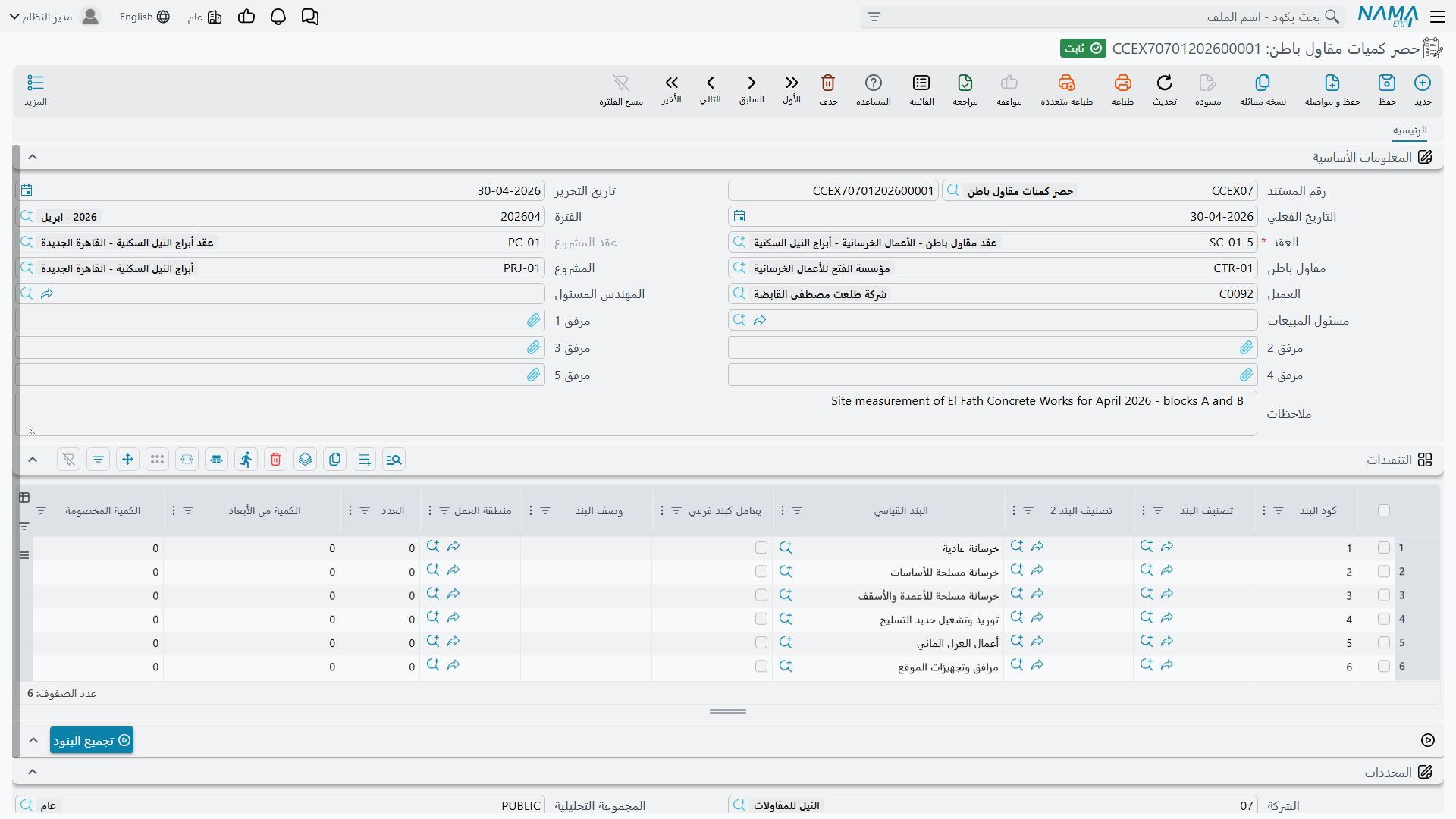This screenshot has height=819, width=1456.
Task: Collapse the تجميع البنود panel chevron
Action: coord(33,740)
